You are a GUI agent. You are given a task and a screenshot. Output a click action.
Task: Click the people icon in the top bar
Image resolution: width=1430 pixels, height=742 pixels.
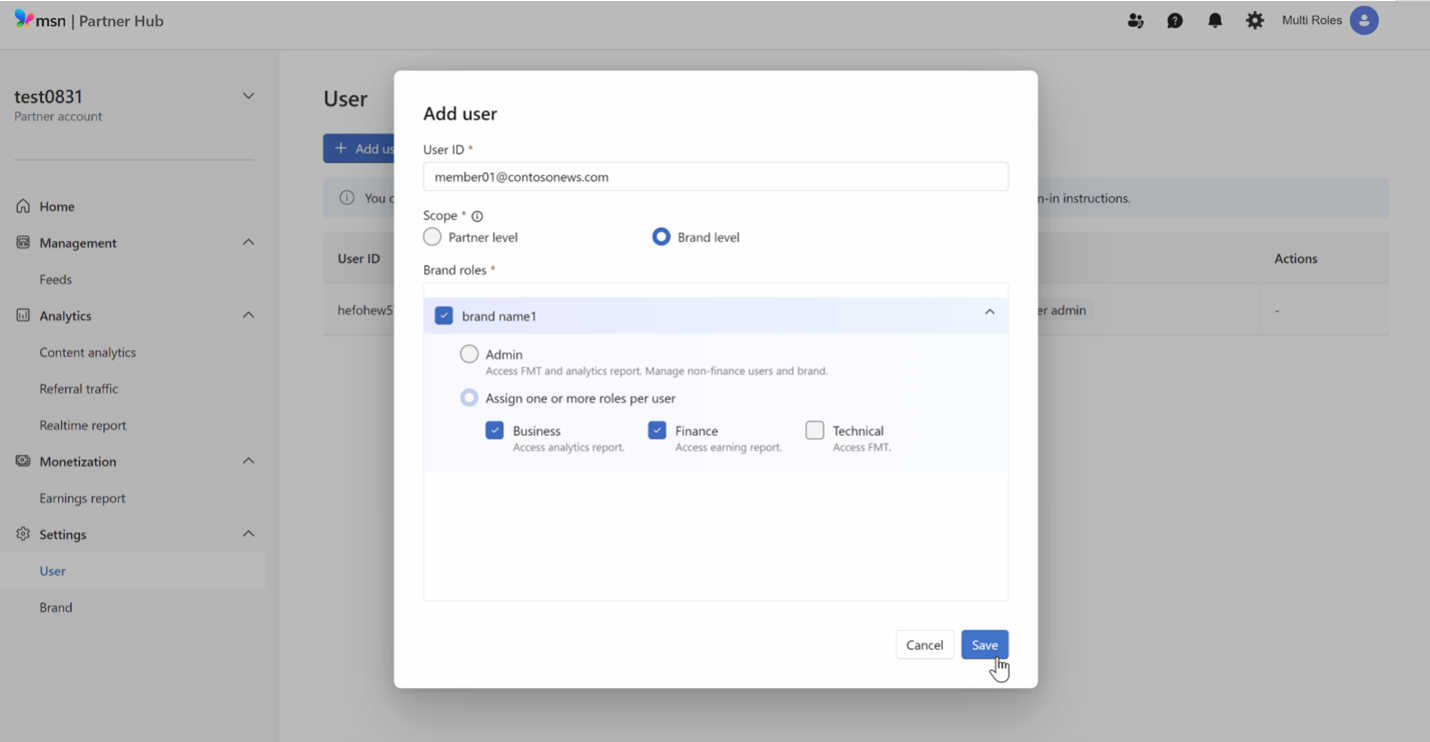point(1136,20)
